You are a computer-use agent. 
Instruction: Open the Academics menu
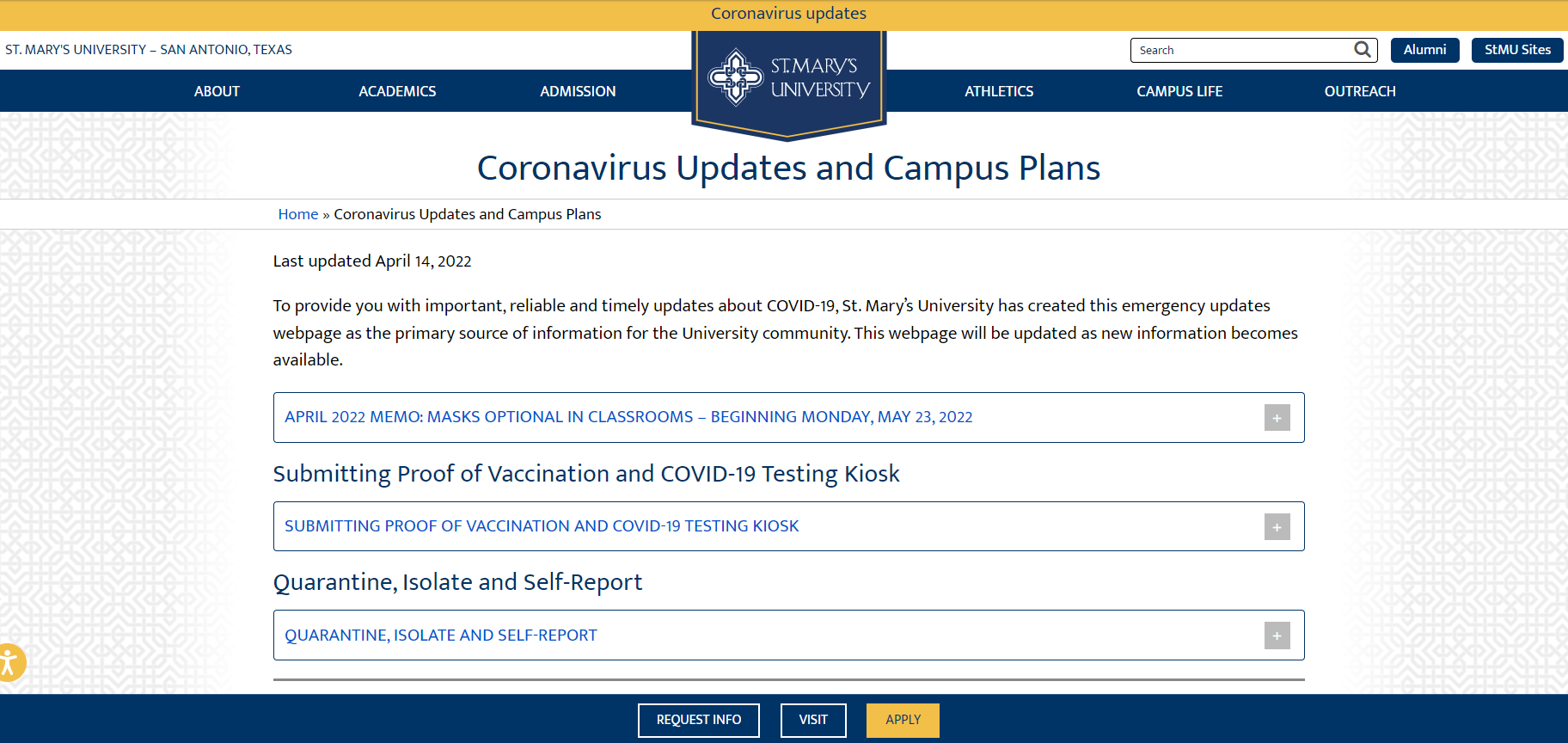[397, 91]
